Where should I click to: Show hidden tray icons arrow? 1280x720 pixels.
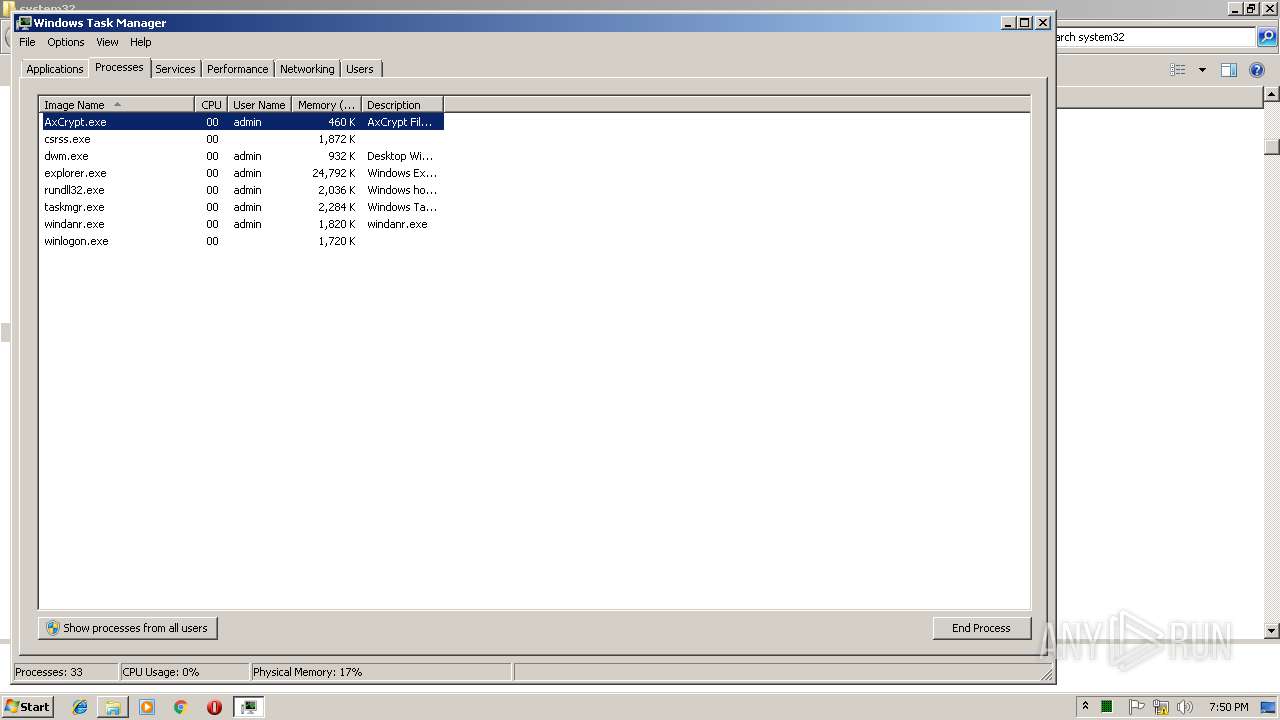(x=1085, y=707)
